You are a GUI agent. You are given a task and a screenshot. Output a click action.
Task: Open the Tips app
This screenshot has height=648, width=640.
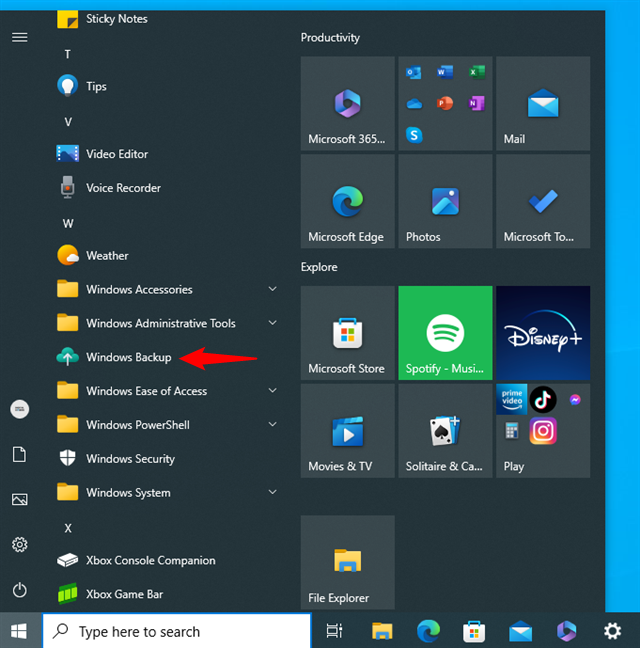(x=165, y=86)
